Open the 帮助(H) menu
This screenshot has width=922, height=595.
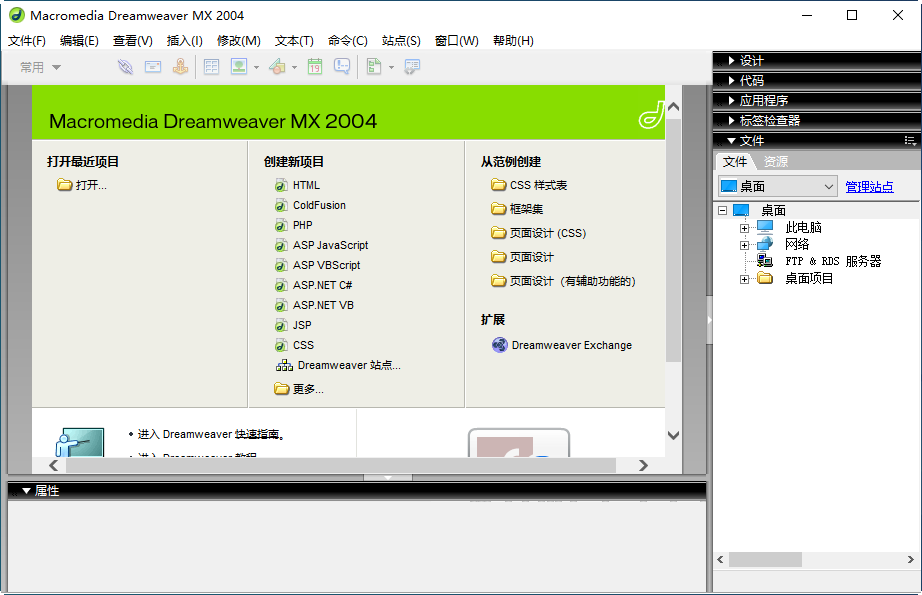click(x=513, y=41)
